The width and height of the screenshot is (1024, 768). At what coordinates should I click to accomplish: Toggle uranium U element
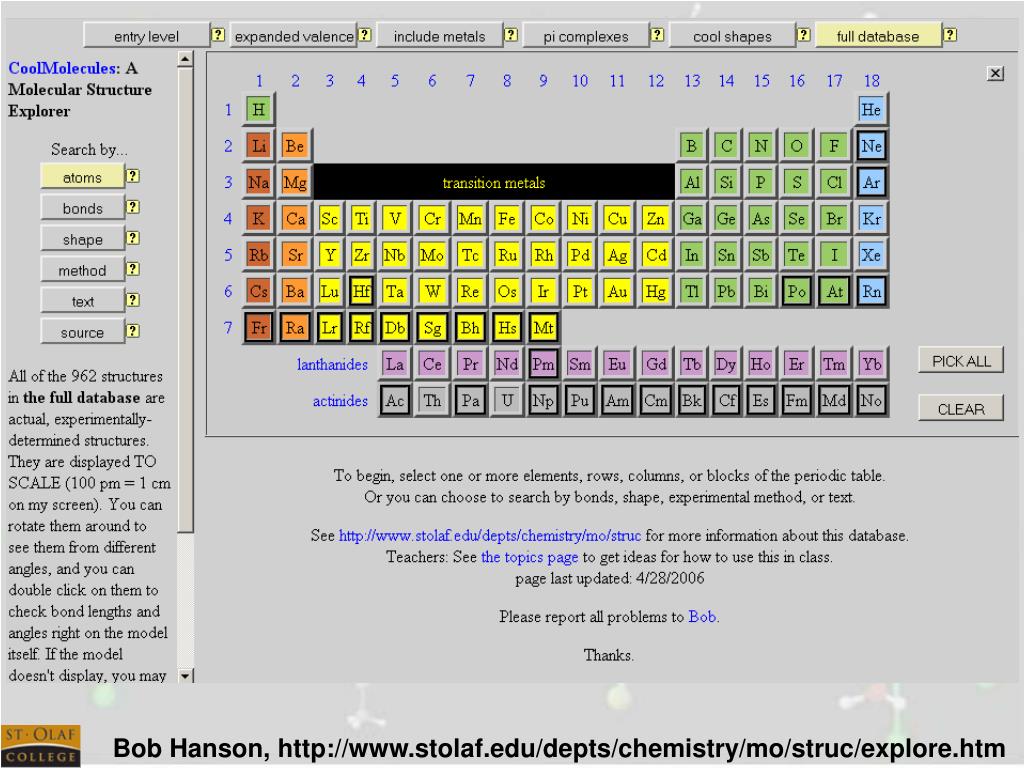(507, 400)
